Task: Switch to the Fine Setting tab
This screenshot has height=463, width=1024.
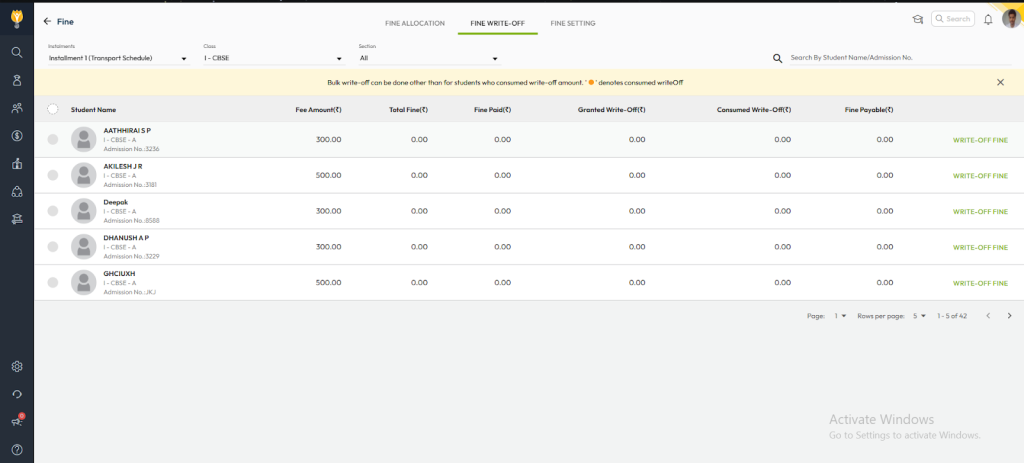Action: pyautogui.click(x=573, y=22)
